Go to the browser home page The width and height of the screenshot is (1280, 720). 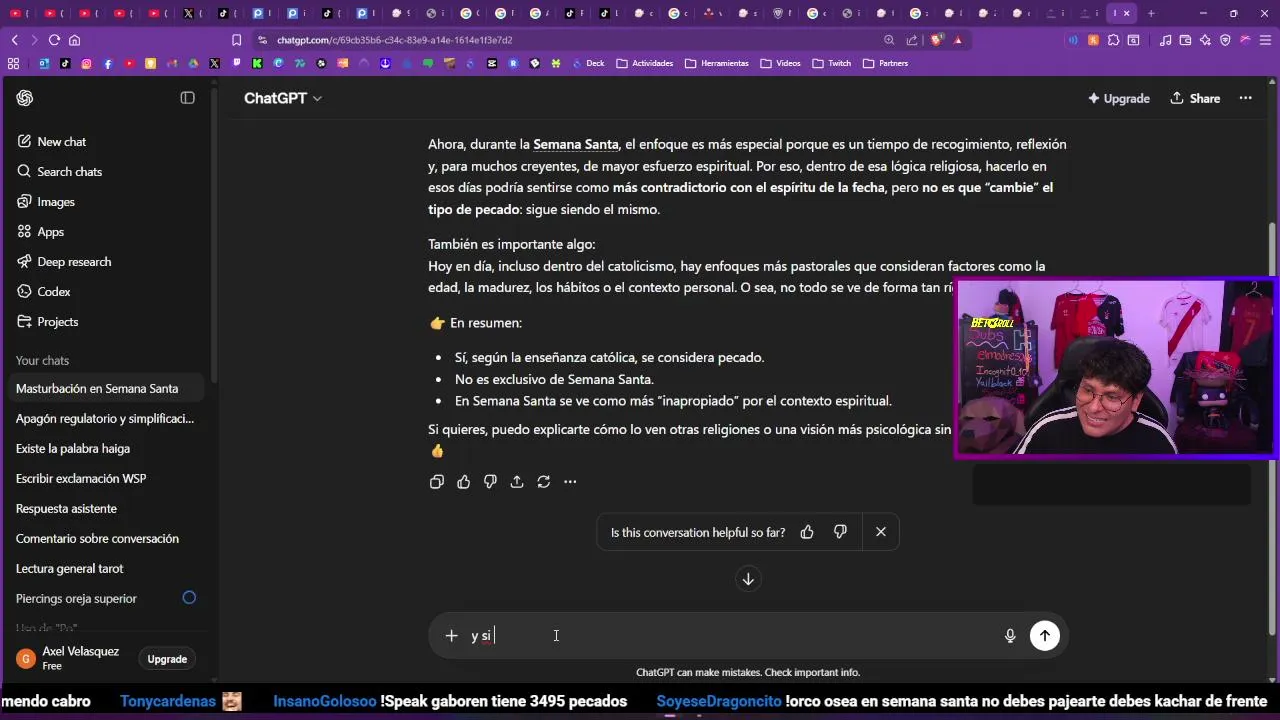point(74,40)
